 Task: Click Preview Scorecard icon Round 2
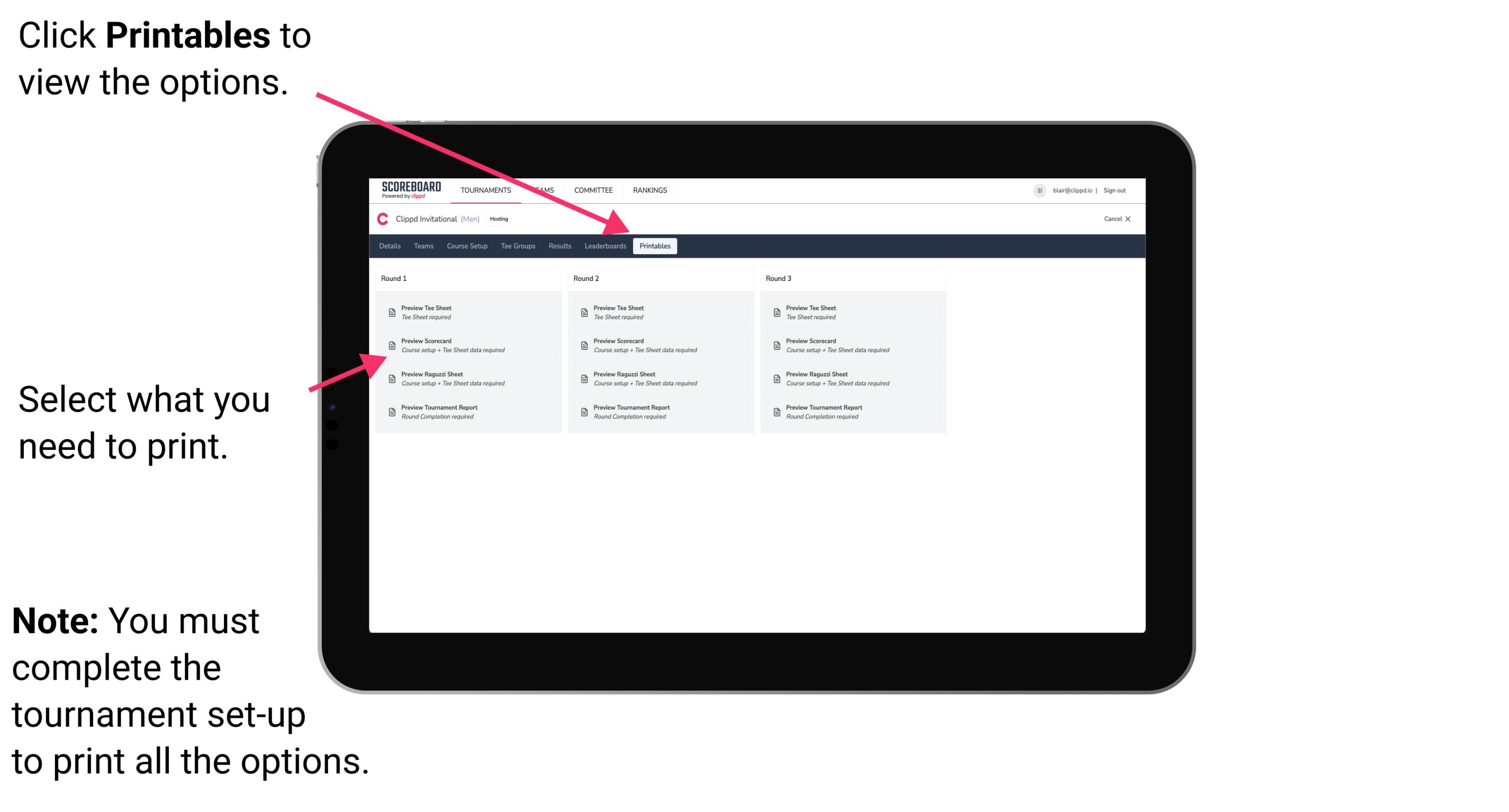pyautogui.click(x=584, y=346)
